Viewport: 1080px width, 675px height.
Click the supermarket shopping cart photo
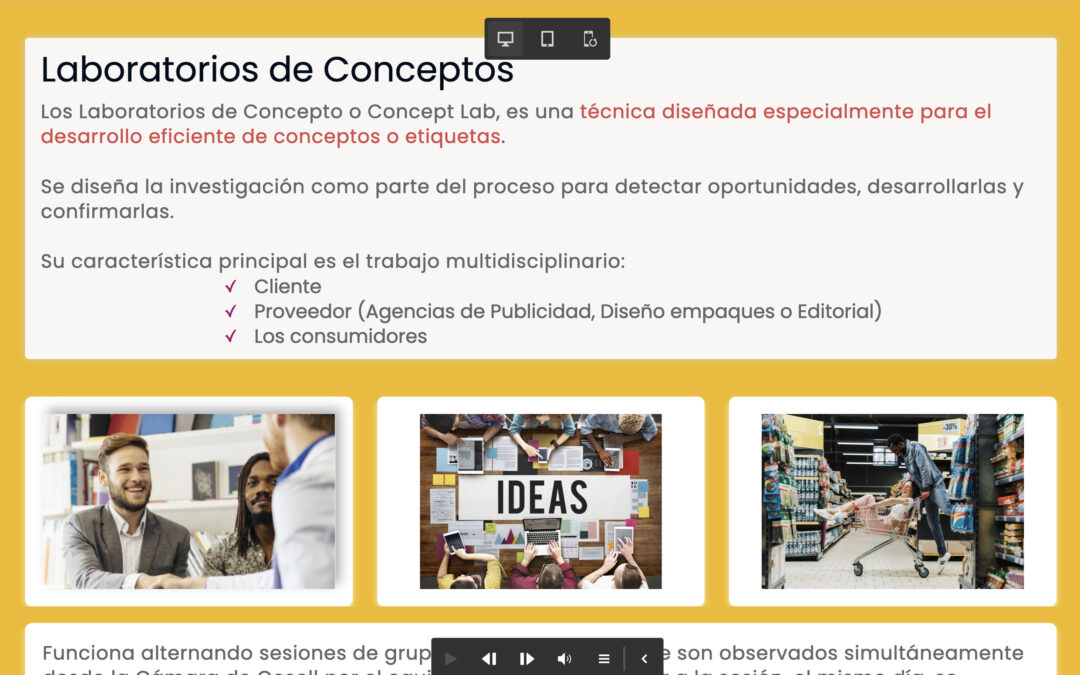tap(892, 501)
